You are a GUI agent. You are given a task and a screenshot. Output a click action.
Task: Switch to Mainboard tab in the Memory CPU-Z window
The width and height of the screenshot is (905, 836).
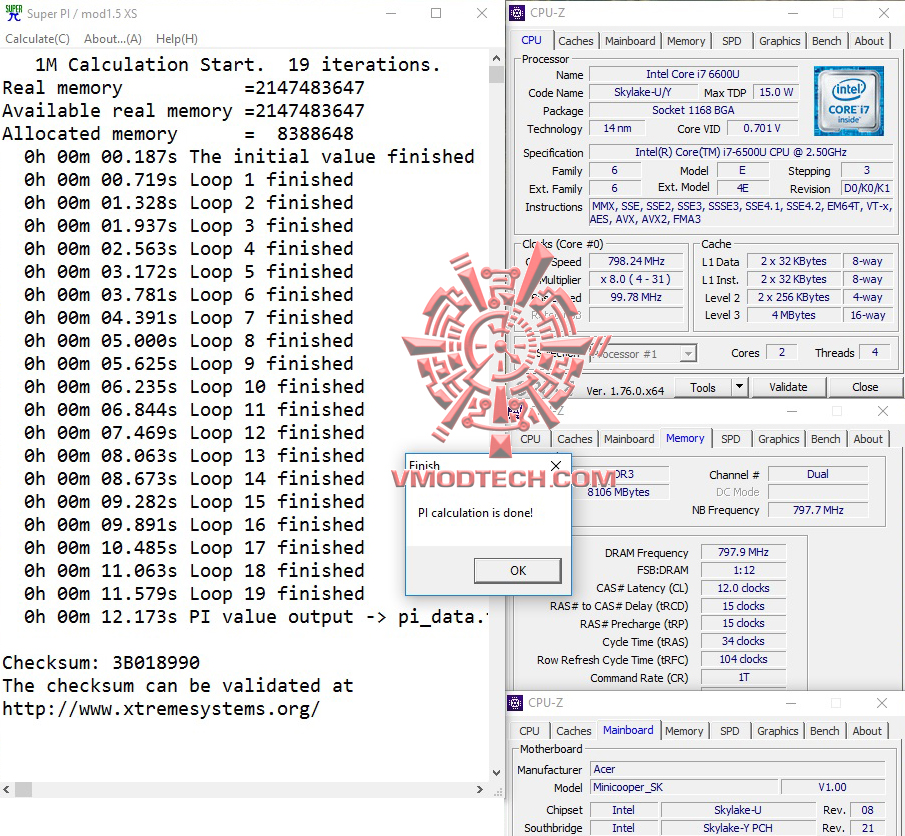(629, 439)
